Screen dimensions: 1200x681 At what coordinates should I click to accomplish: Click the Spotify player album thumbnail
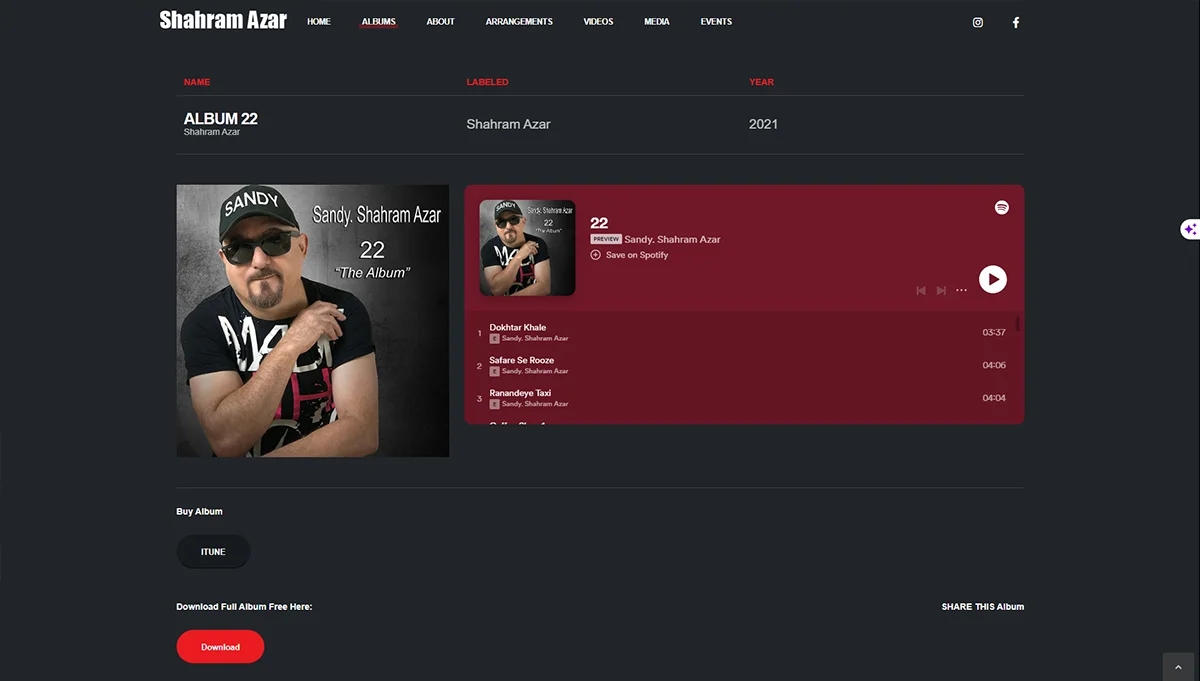(527, 248)
